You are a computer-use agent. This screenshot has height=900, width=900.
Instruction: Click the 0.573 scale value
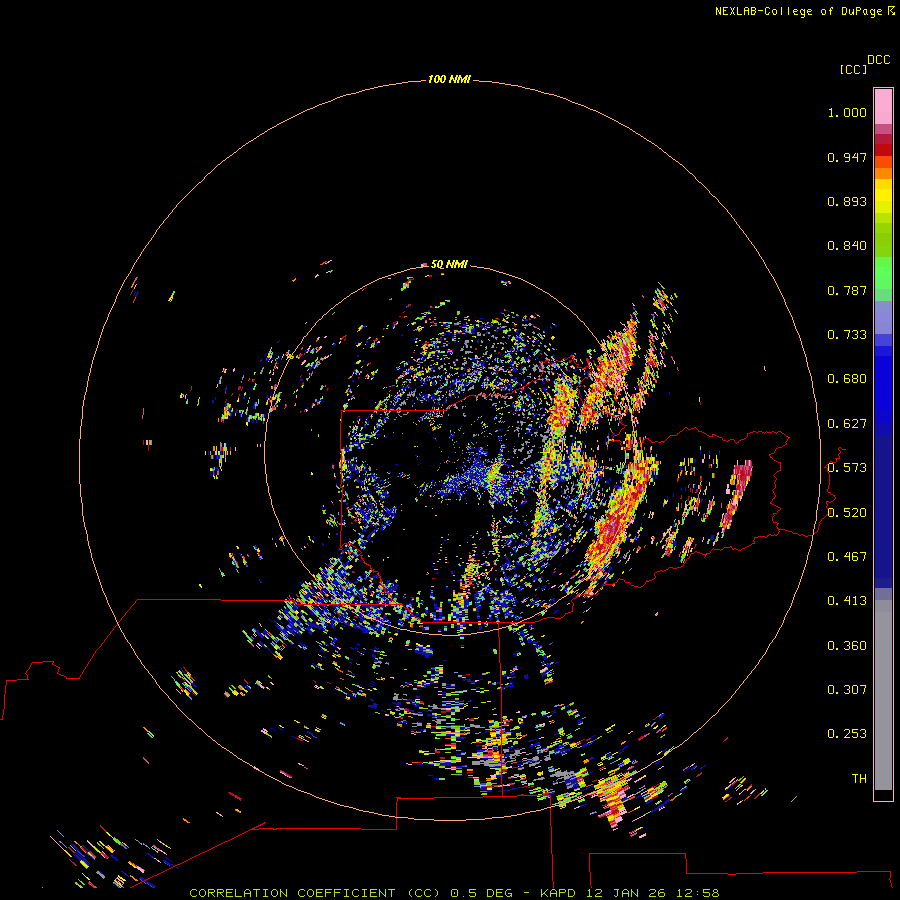[847, 468]
